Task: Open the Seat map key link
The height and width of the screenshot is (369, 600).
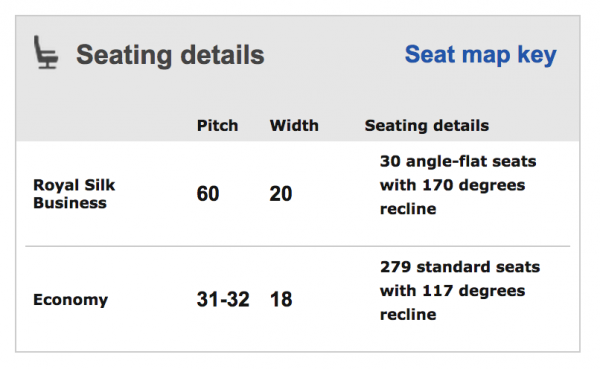Action: (481, 55)
